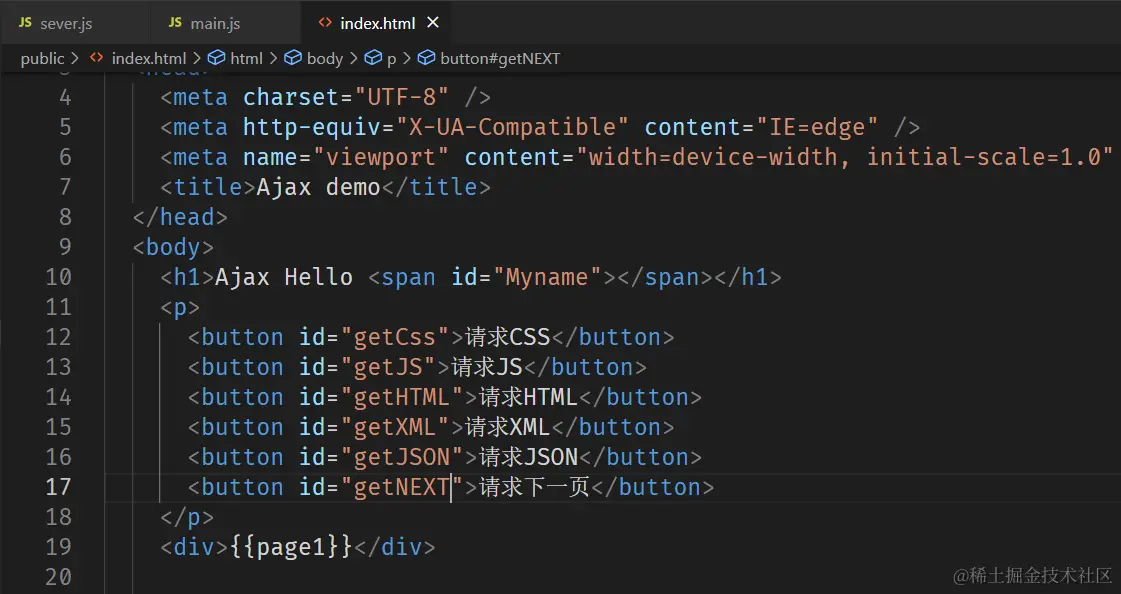The width and height of the screenshot is (1121, 594).
Task: Click the JS file icon on main.js tab
Action: pyautogui.click(x=175, y=23)
